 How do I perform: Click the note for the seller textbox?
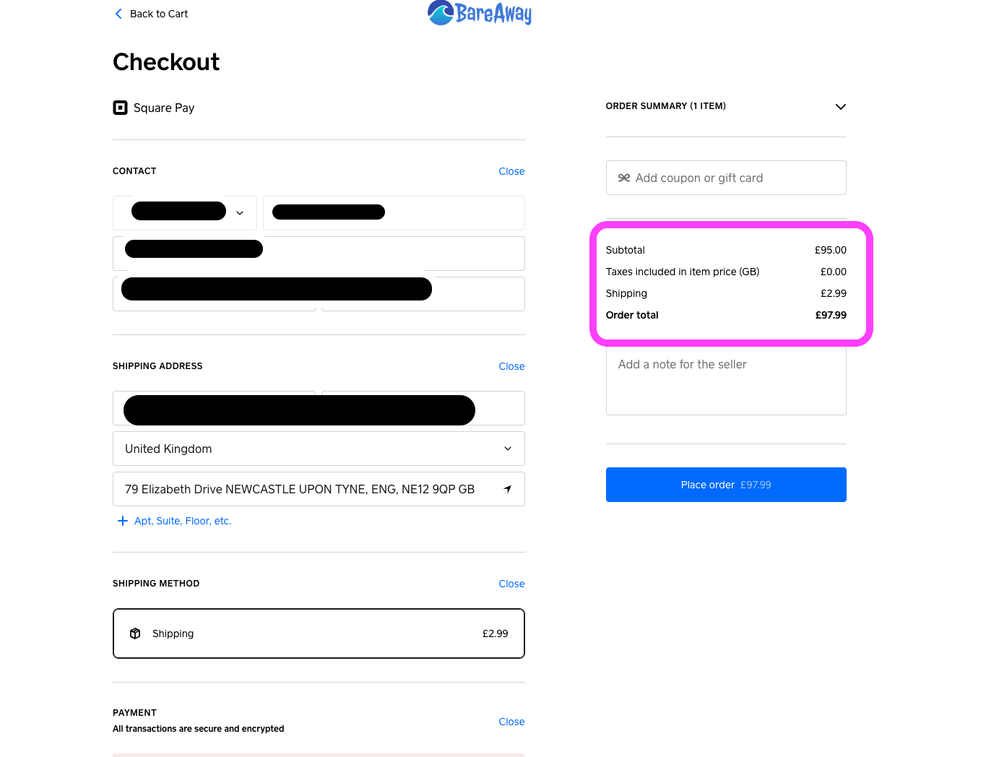[725, 380]
